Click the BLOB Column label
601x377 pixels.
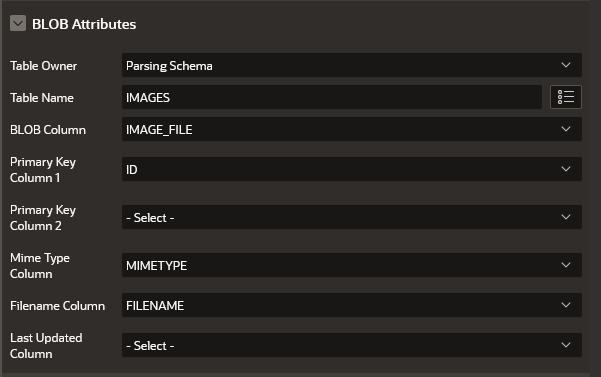[x=48, y=130]
